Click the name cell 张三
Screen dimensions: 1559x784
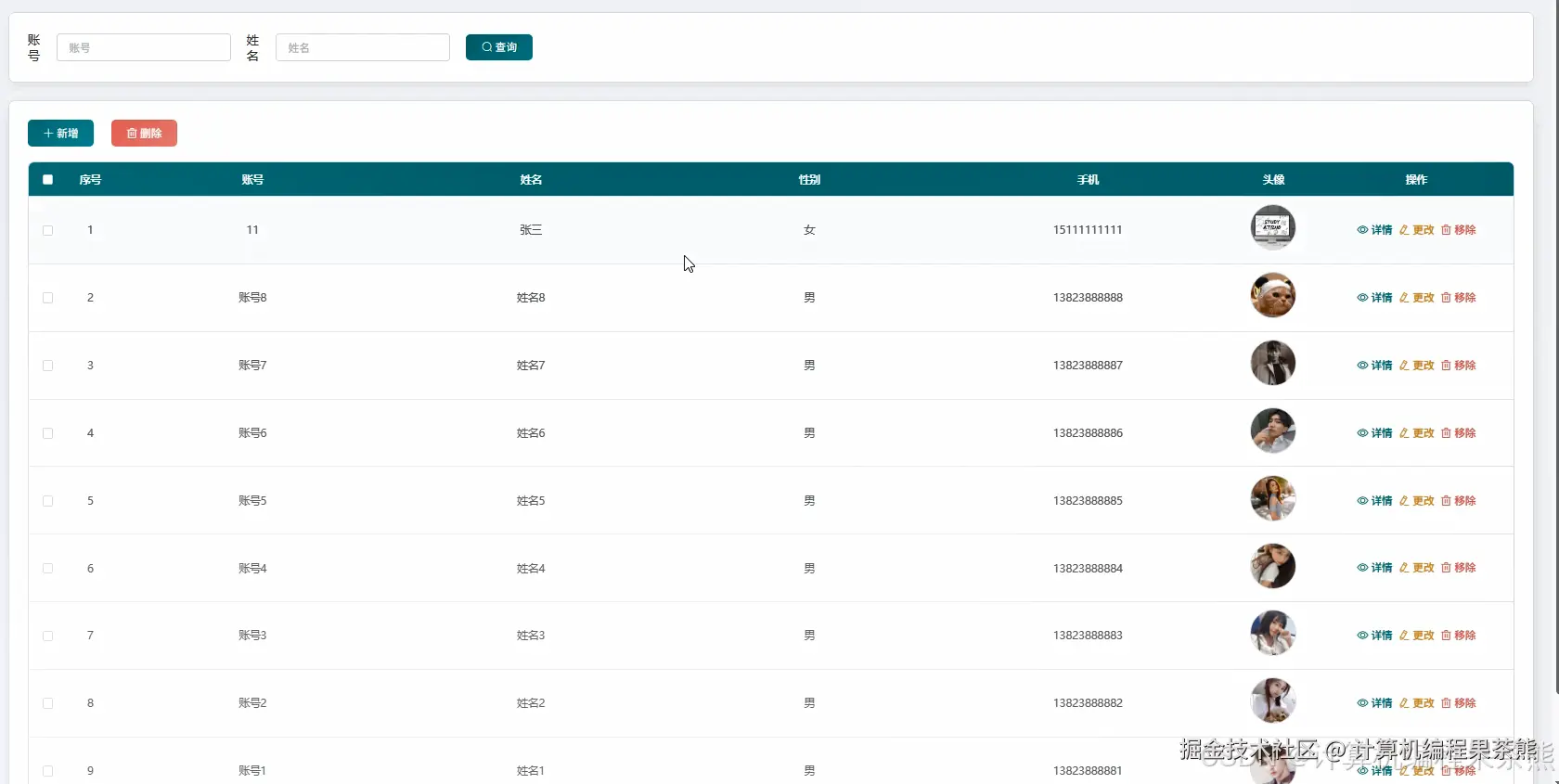point(531,230)
